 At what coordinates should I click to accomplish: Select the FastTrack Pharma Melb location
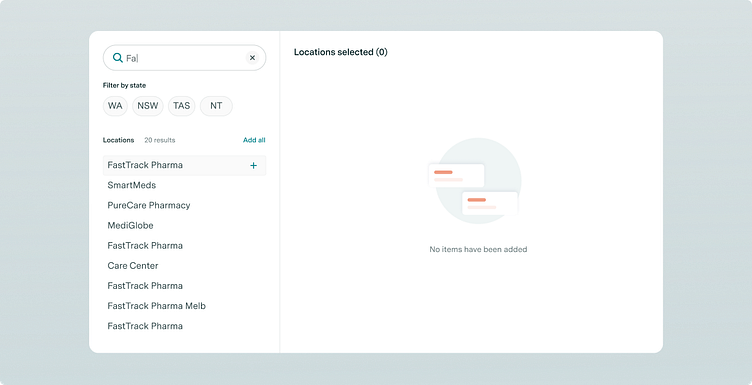[184, 306]
